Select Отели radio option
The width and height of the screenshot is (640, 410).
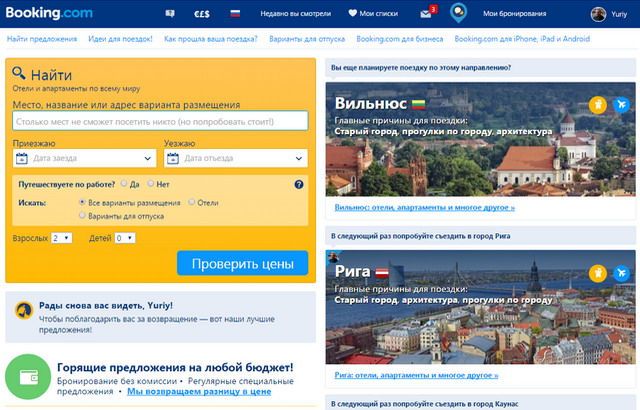(x=191, y=202)
